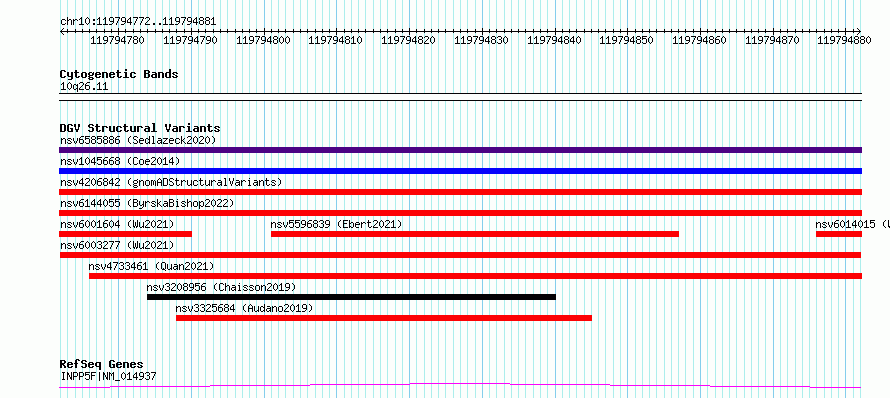Click the Cytogenetic Bands track heading

tap(119, 74)
